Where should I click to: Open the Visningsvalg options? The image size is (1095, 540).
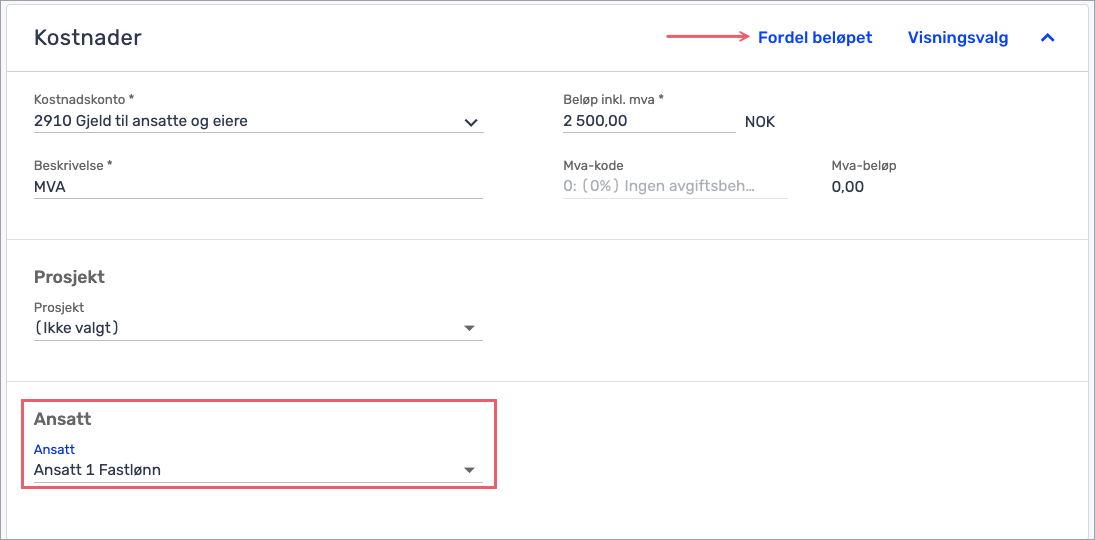coord(957,38)
